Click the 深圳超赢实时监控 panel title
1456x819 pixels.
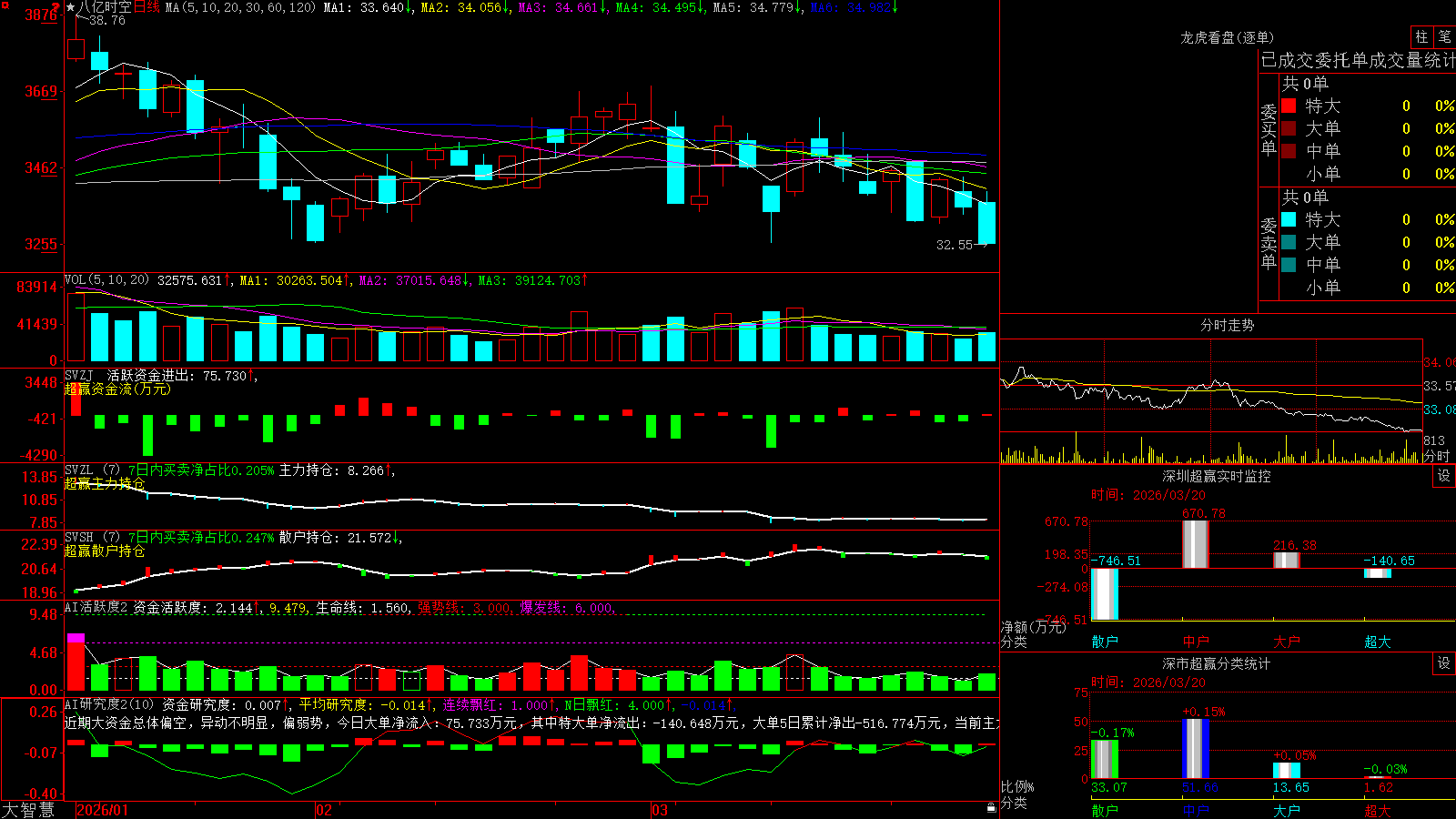(x=1217, y=476)
